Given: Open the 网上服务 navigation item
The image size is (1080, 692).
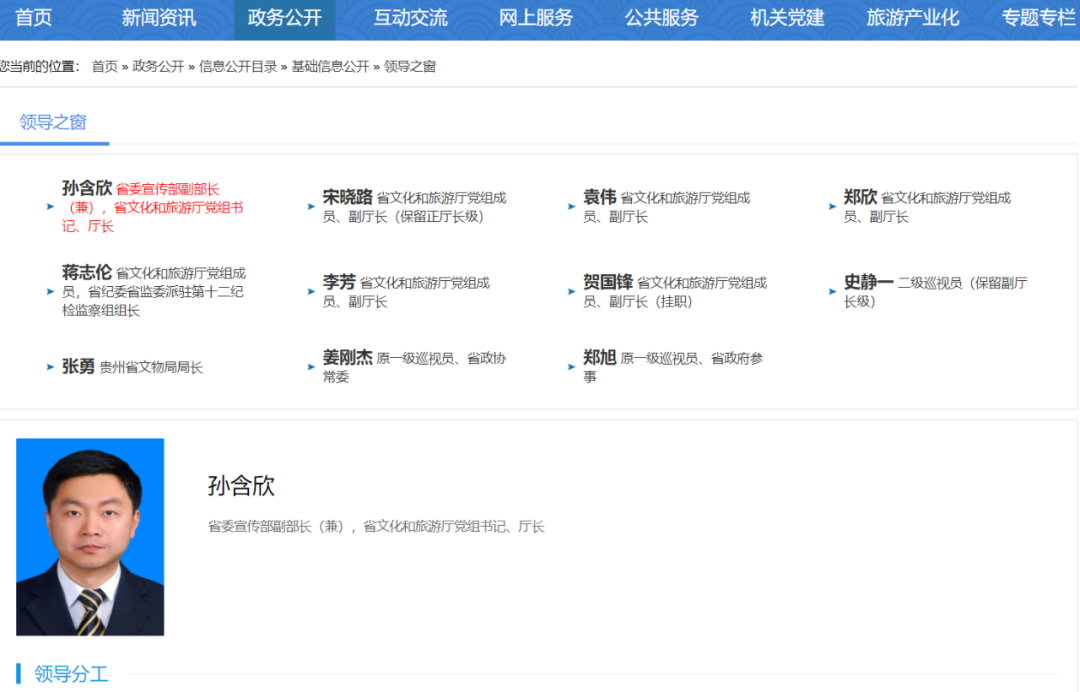Looking at the screenshot, I should click(x=536, y=17).
